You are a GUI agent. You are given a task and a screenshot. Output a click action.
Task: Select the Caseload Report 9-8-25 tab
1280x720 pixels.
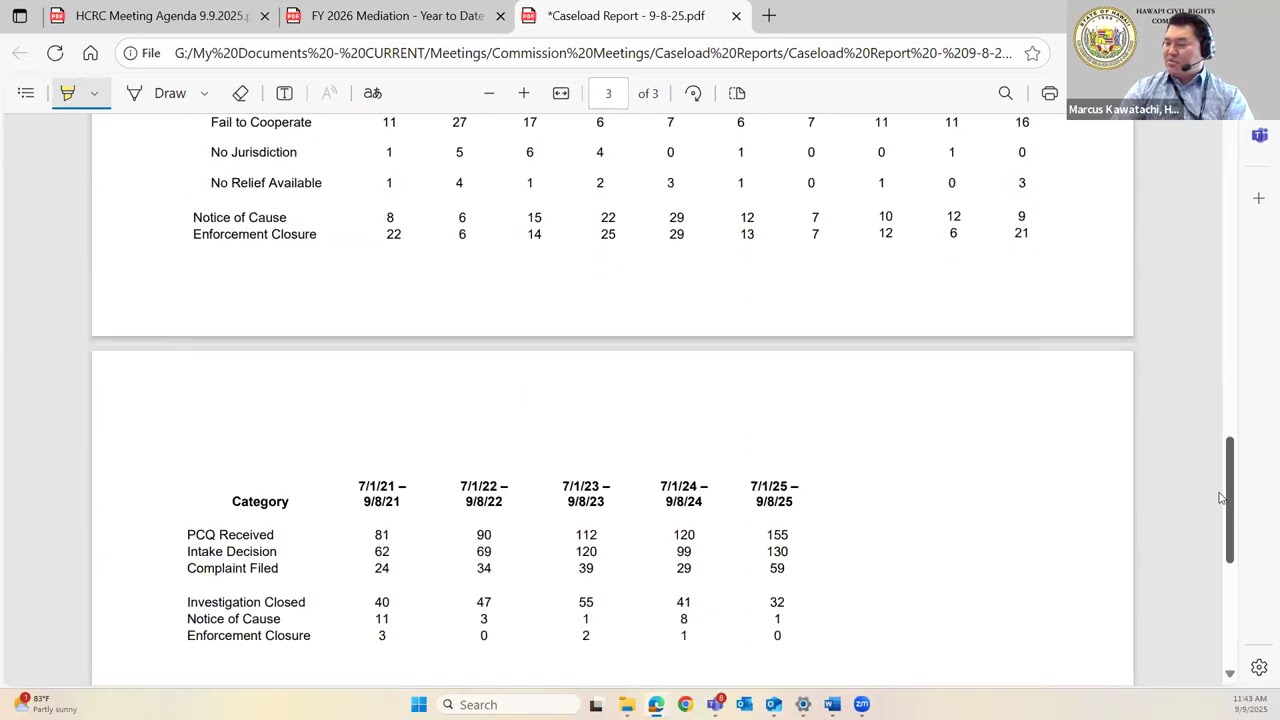632,16
